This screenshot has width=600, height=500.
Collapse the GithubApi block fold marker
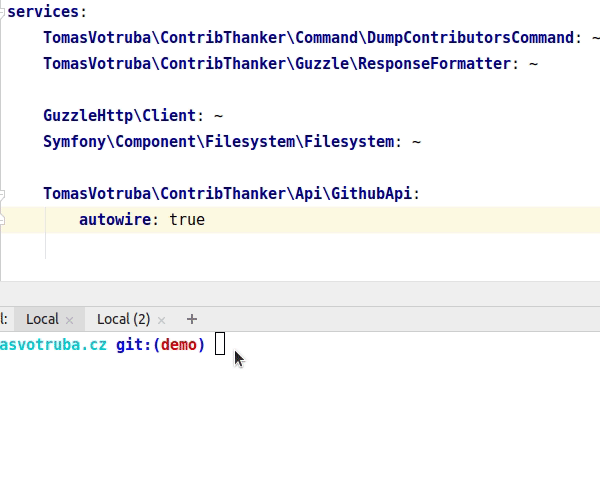(x=2, y=195)
